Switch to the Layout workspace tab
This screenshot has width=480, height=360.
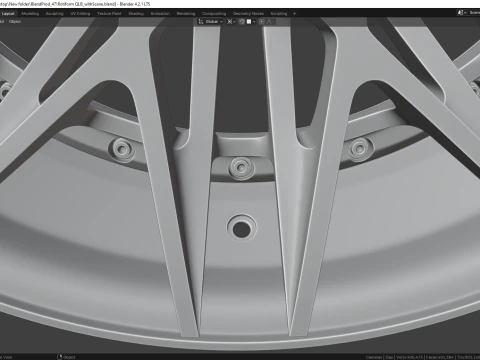8,14
